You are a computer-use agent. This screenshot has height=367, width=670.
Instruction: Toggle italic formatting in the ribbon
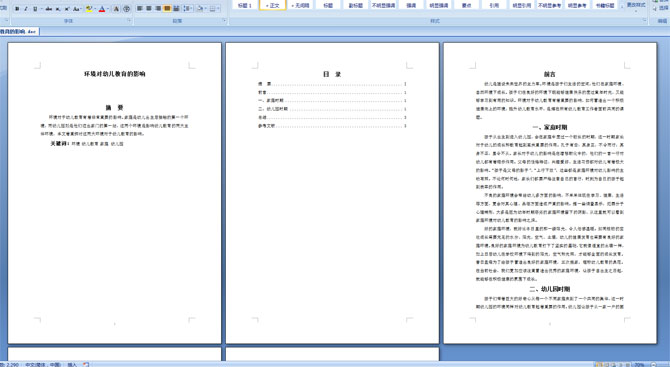tap(26, 9)
